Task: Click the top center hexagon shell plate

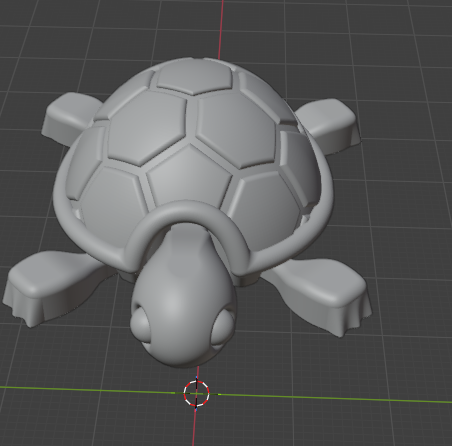Action: (195, 77)
